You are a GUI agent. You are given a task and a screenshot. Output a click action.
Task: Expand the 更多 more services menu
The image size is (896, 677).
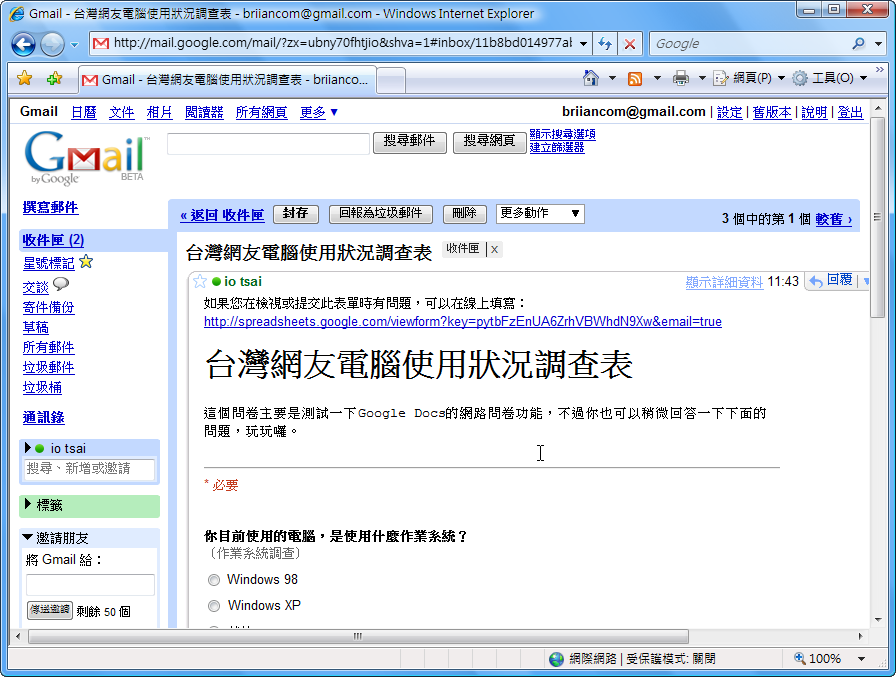[319, 113]
